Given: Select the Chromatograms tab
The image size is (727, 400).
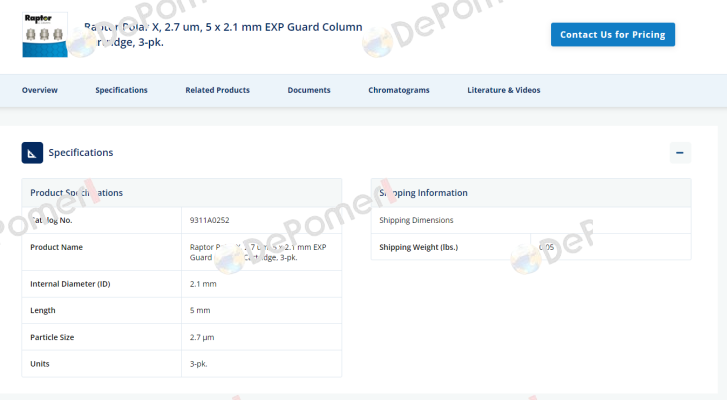Looking at the screenshot, I should (399, 90).
